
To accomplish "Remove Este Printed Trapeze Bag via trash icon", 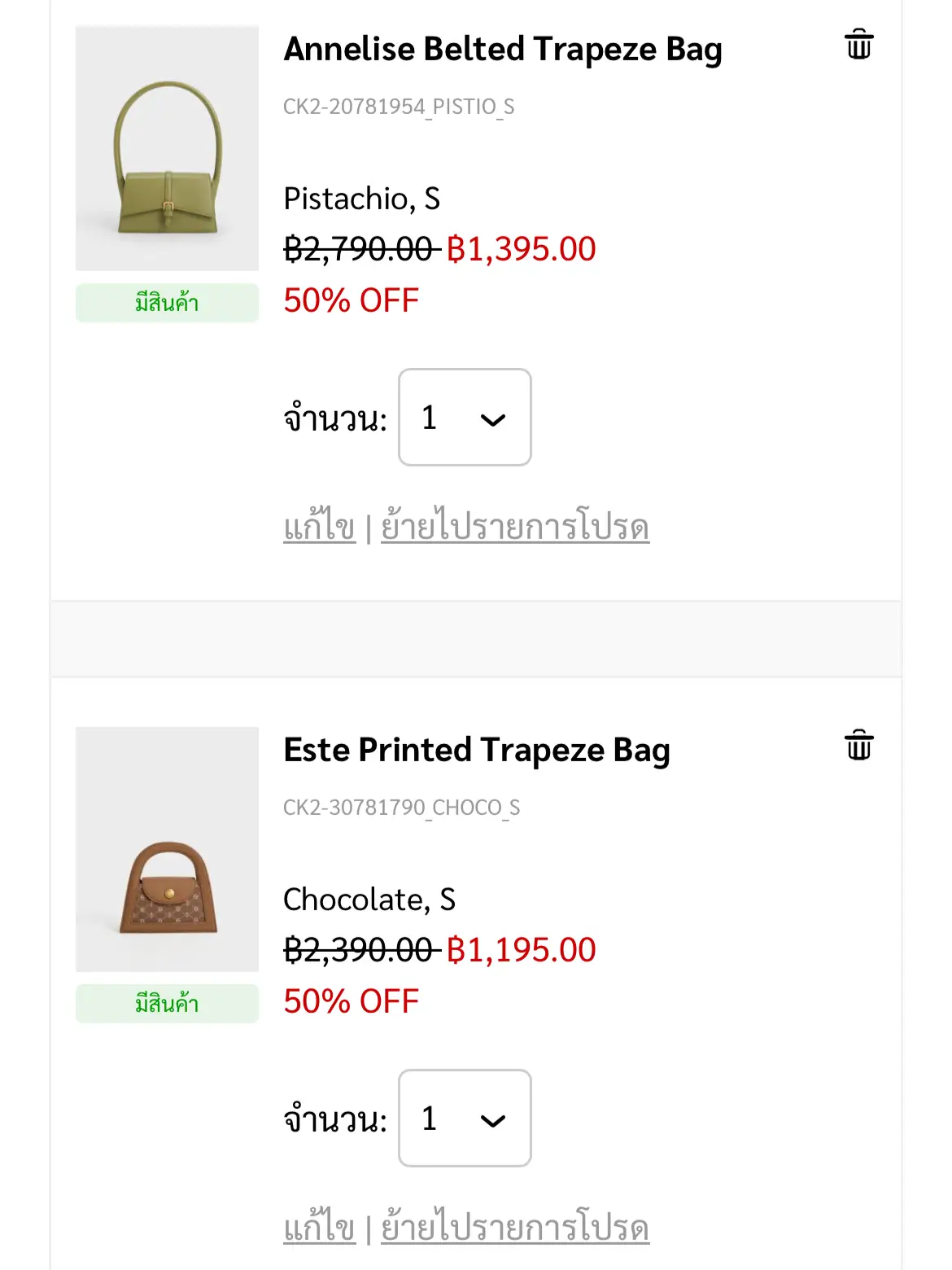I will 858,745.
